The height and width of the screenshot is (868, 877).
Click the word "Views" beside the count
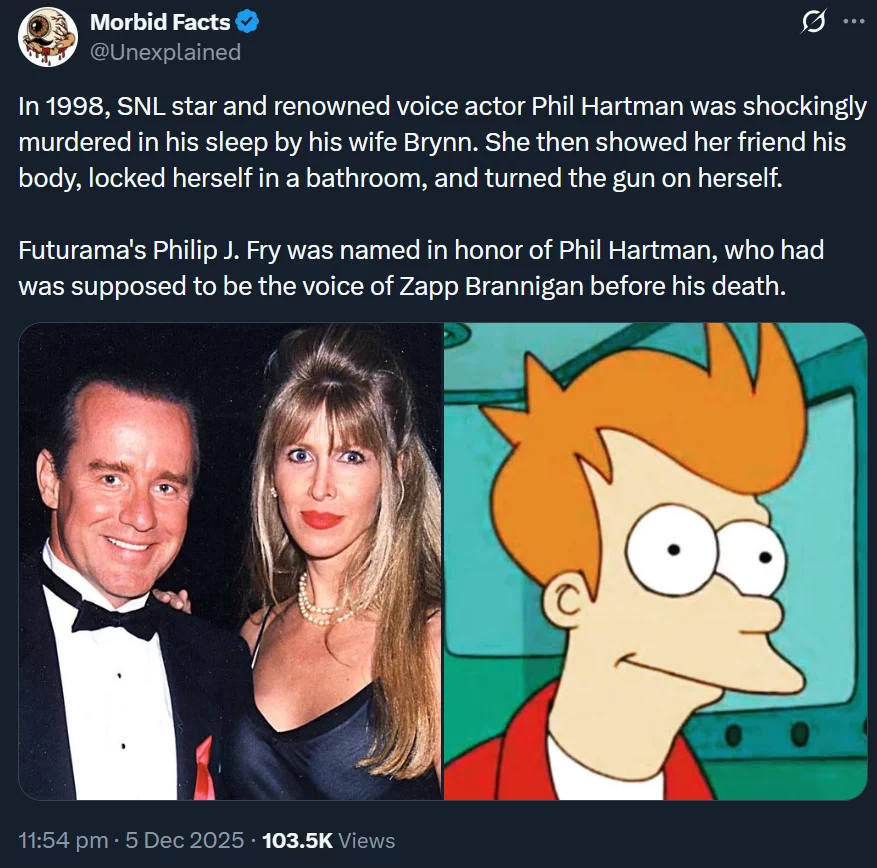(x=367, y=841)
